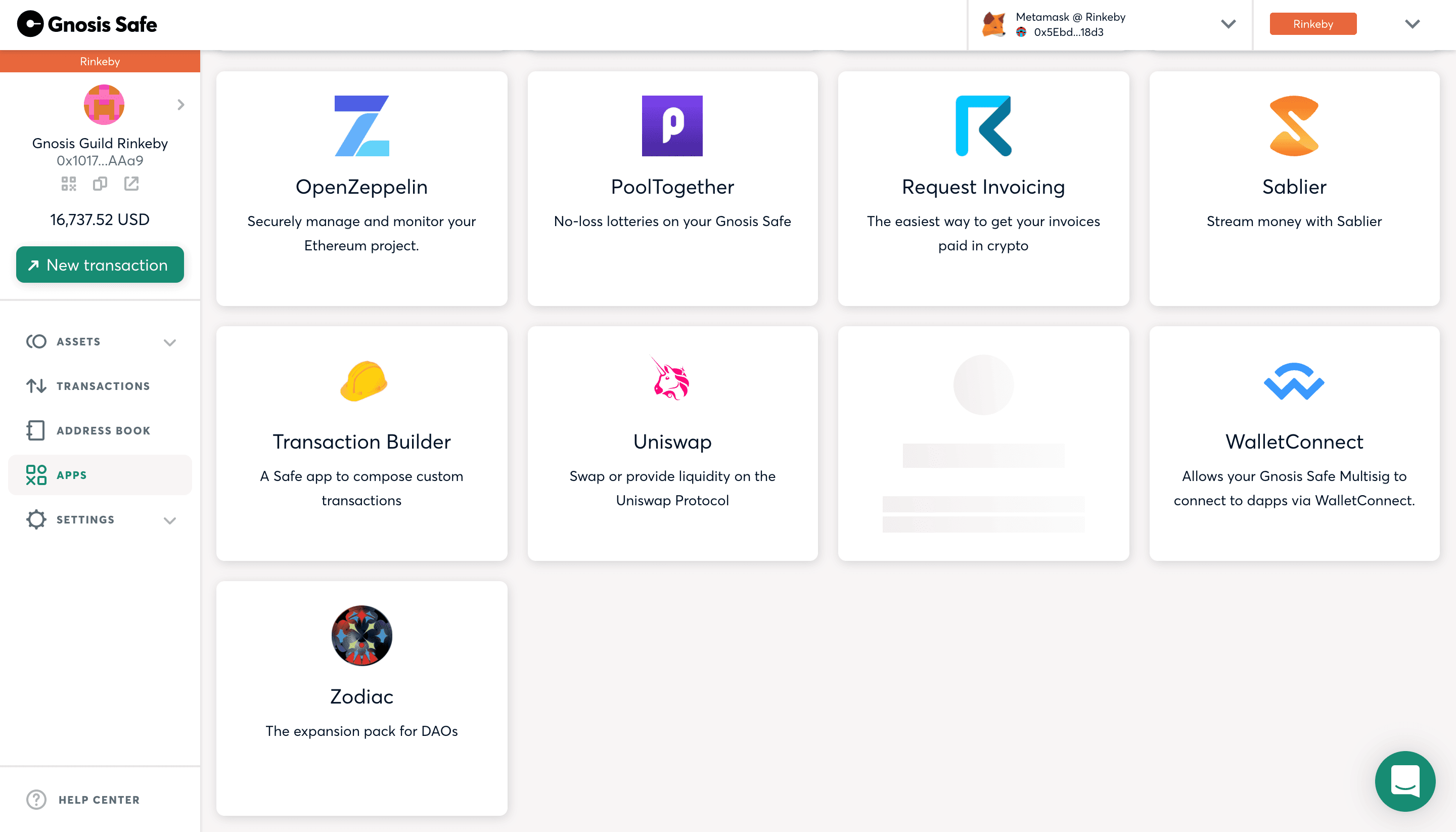The width and height of the screenshot is (1456, 832).
Task: Open the Transactions sidebar entry
Action: point(103,386)
